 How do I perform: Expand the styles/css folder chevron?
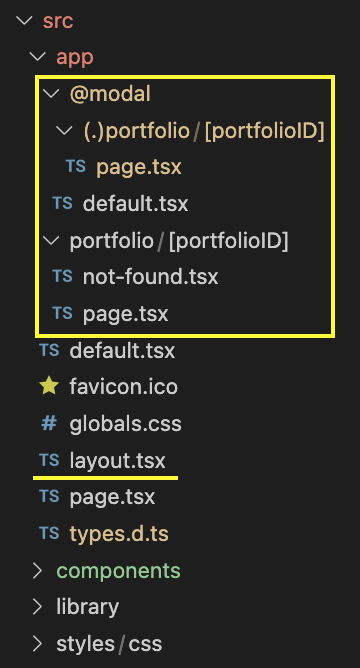pos(37,644)
